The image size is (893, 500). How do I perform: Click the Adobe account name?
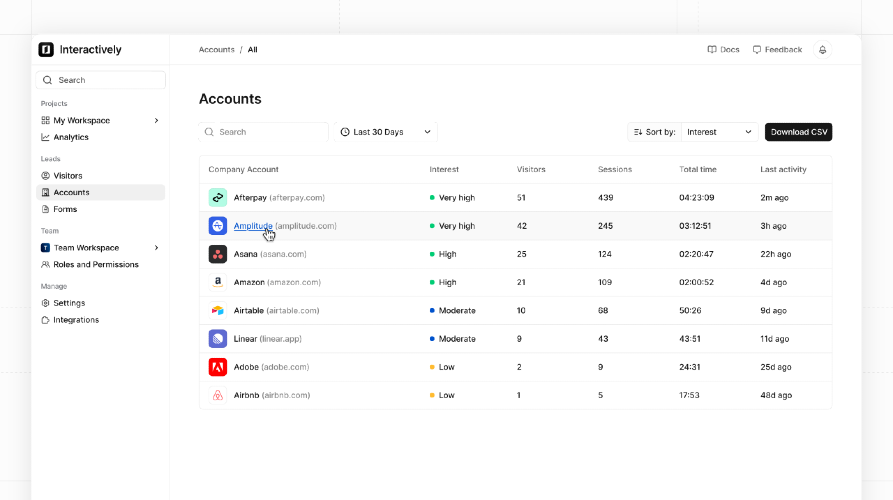(246, 367)
